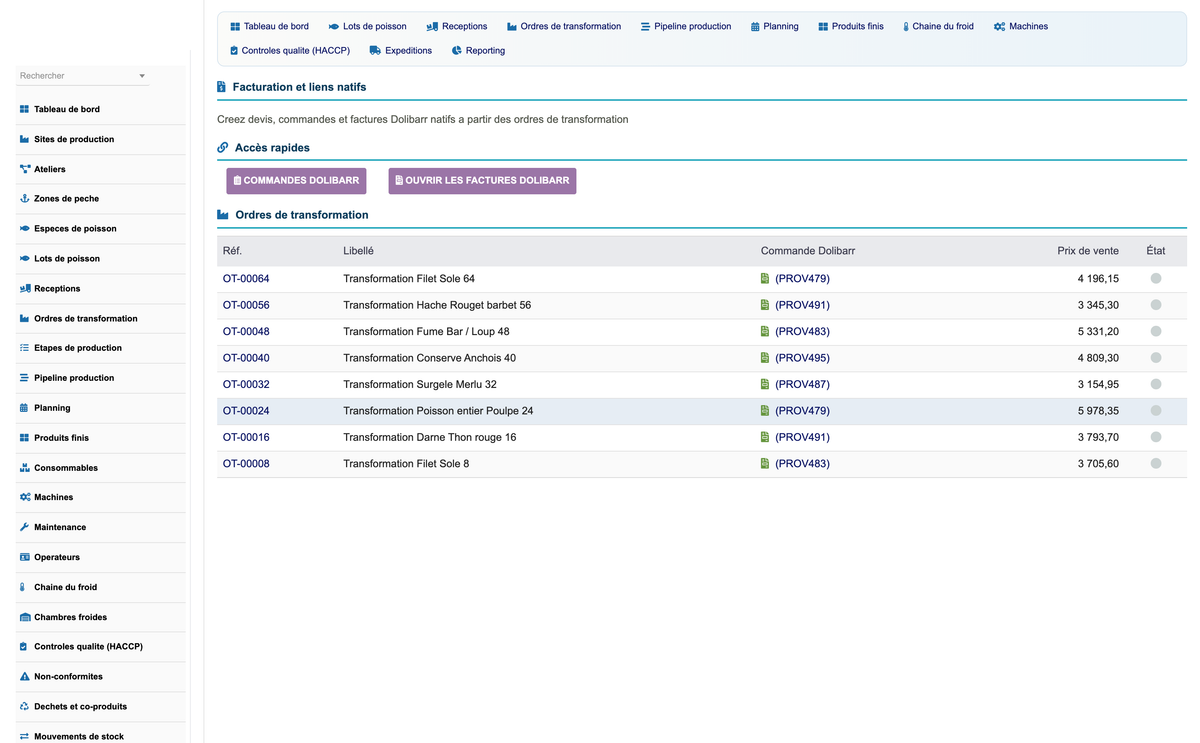Click the Etapes de production list icon
Image resolution: width=1200 pixels, height=743 pixels.
pyautogui.click(x=24, y=348)
